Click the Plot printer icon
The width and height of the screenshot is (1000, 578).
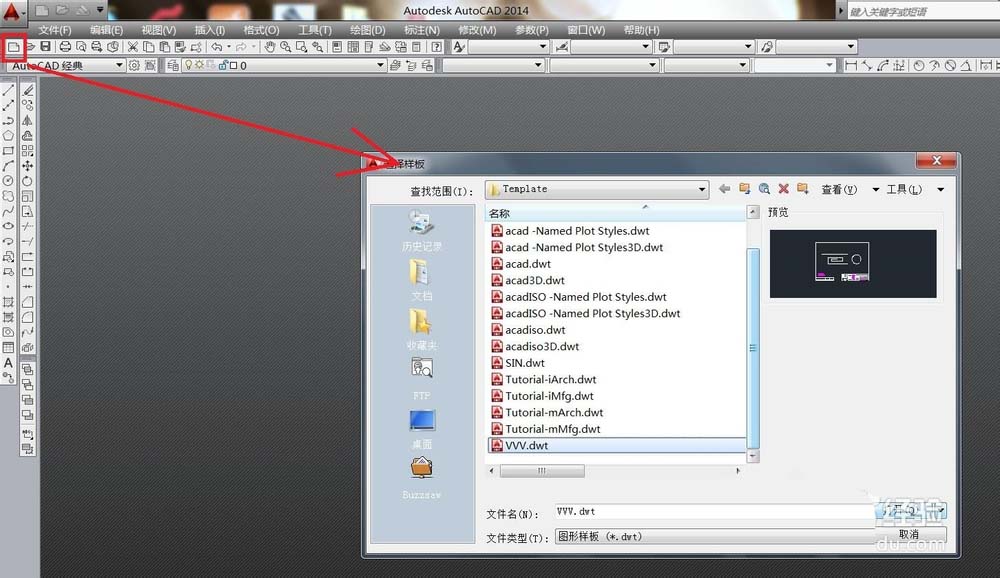[x=65, y=47]
